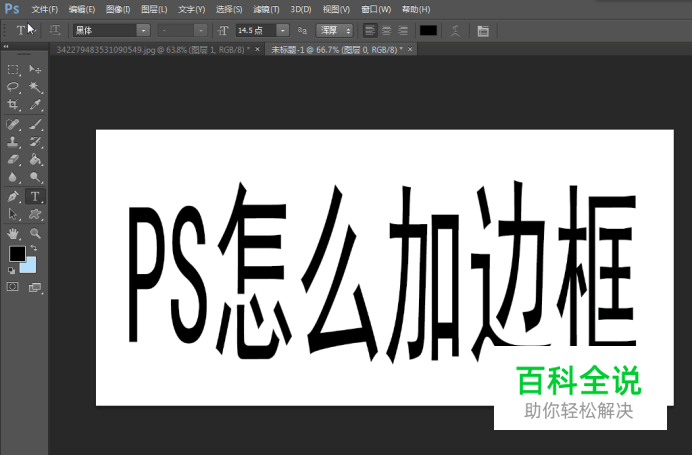Viewport: 692px width, 455px height.
Task: Select the Hand tool
Action: (13, 233)
